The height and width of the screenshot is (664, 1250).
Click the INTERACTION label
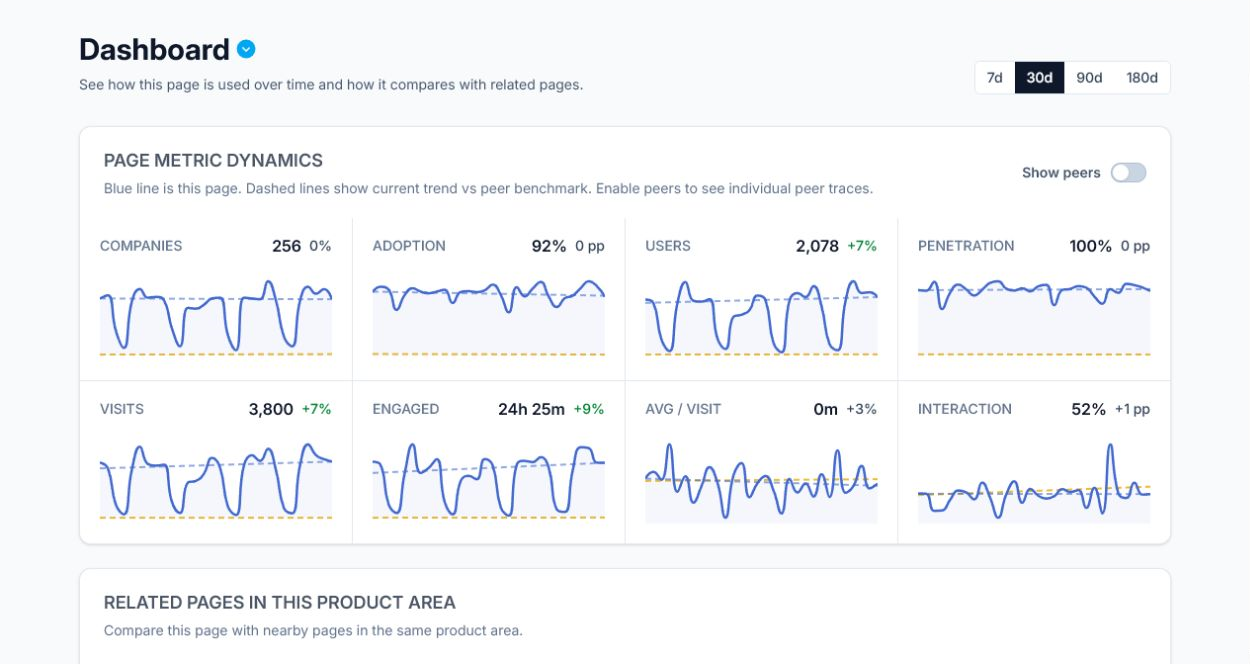(x=965, y=409)
